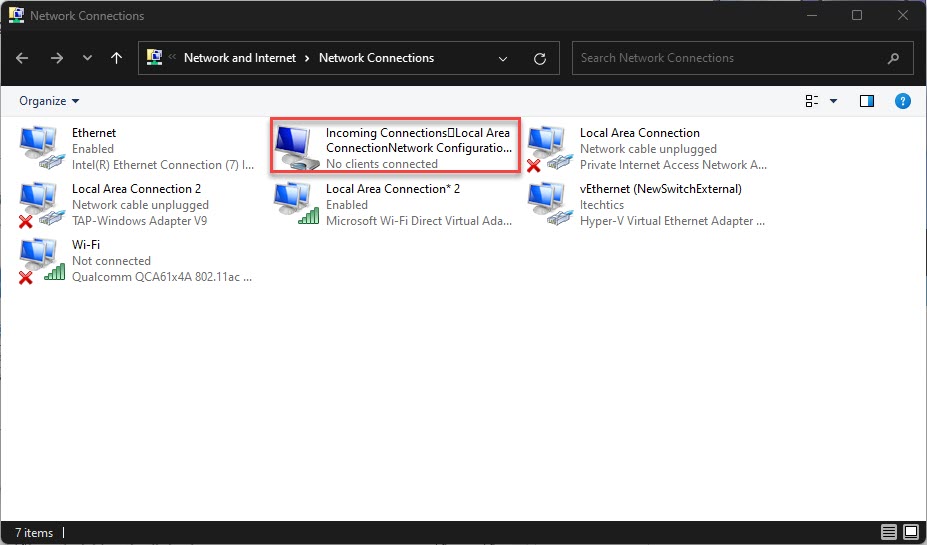Switch to details view in status bar

pos(889,532)
